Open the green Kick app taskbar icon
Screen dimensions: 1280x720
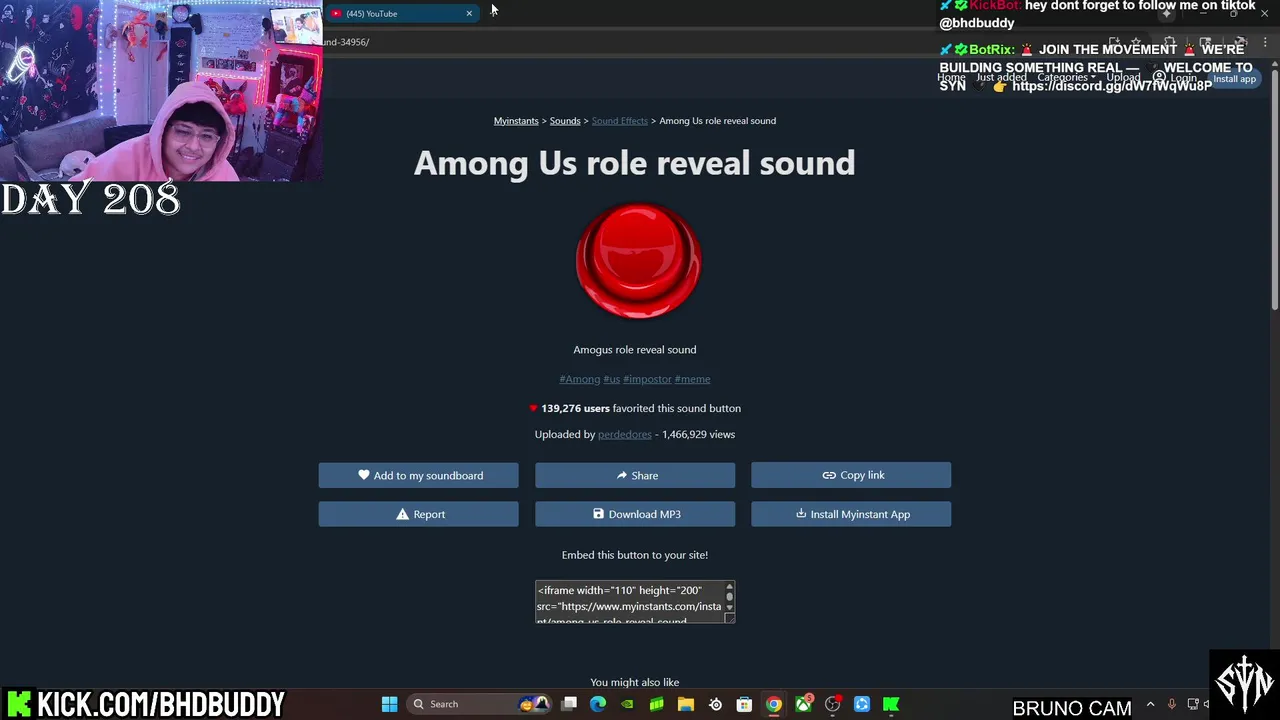[x=891, y=704]
